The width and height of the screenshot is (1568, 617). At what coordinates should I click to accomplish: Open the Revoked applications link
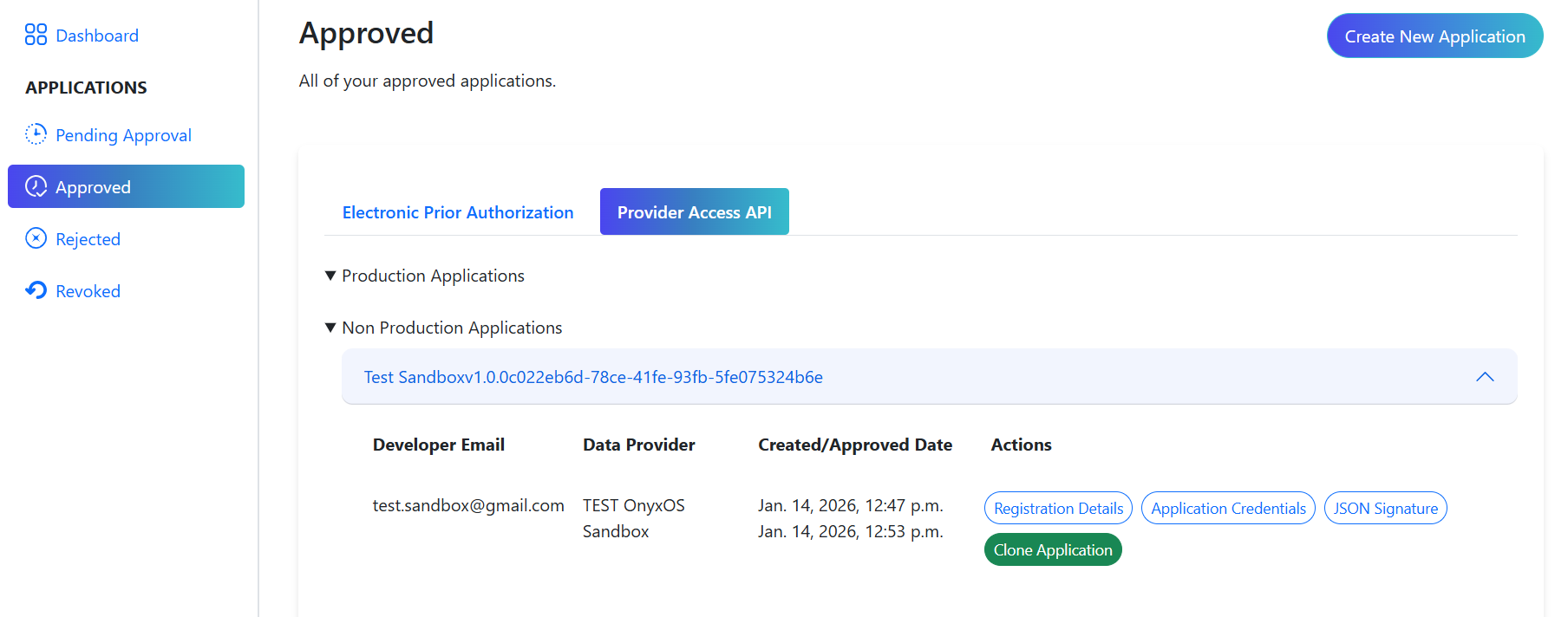(88, 291)
